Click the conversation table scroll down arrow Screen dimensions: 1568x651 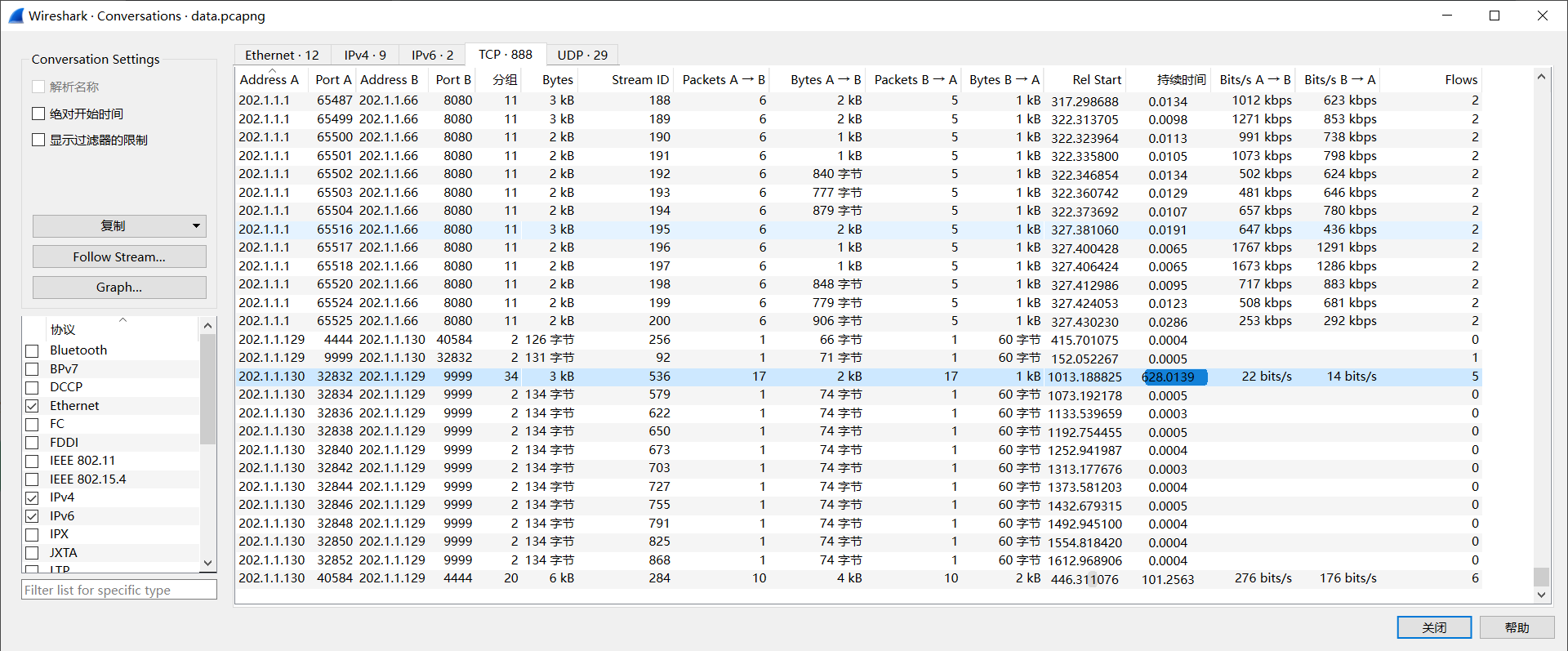[1541, 595]
